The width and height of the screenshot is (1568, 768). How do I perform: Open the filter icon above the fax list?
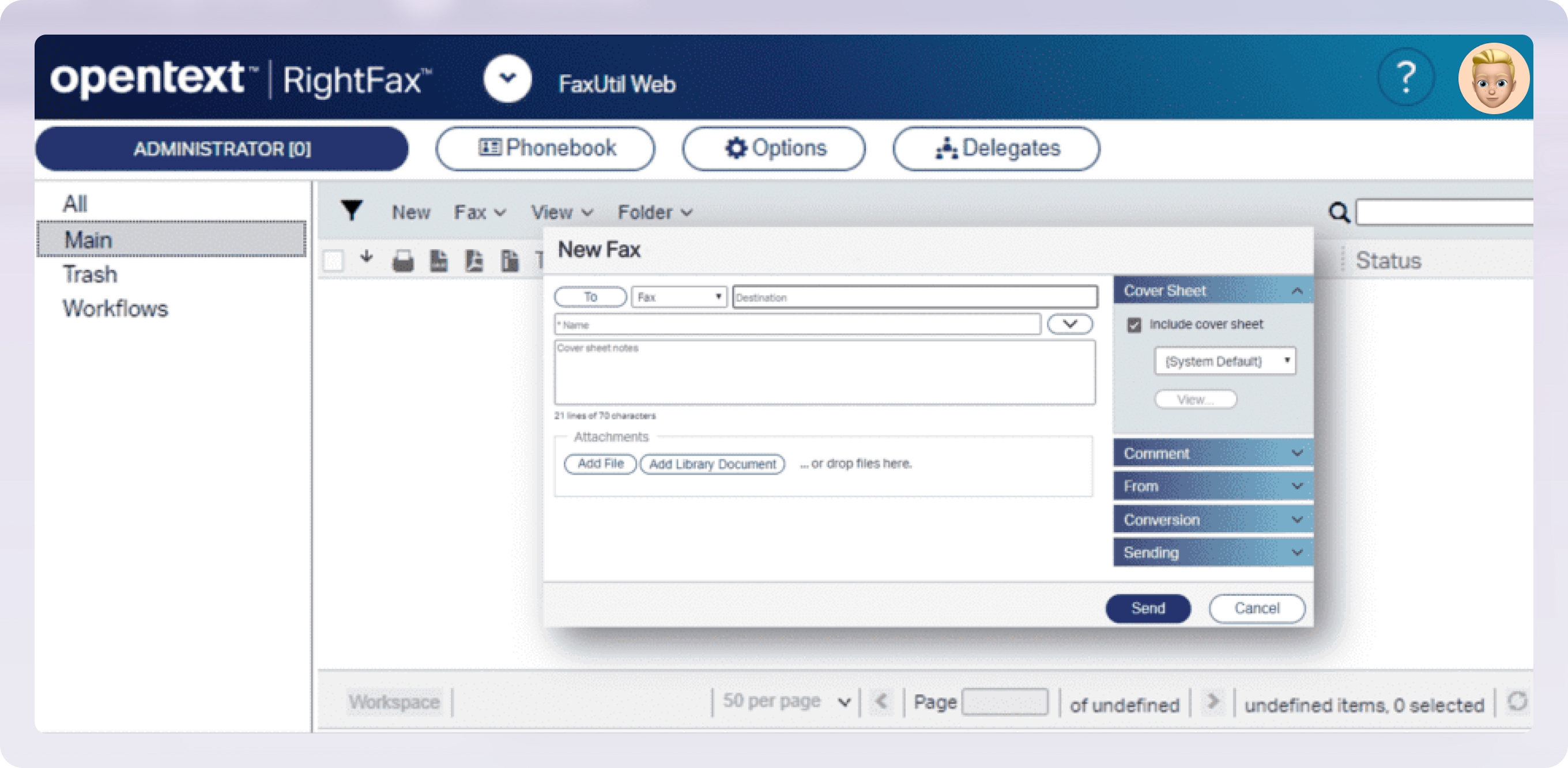tap(352, 210)
